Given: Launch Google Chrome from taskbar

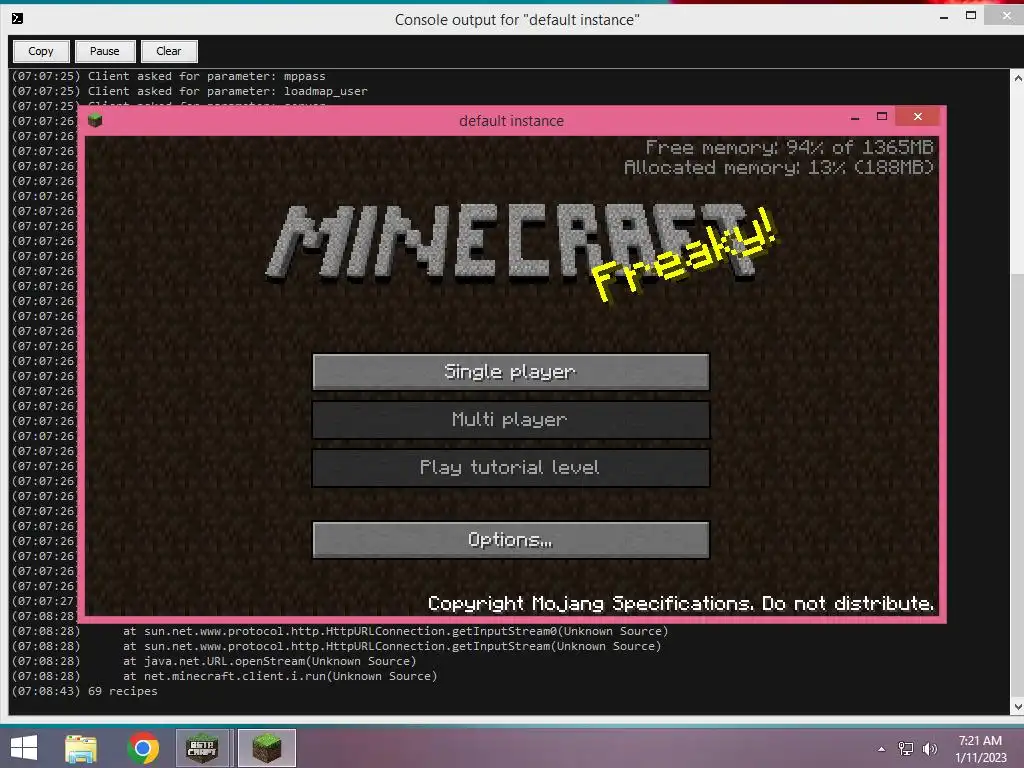Looking at the screenshot, I should (143, 748).
